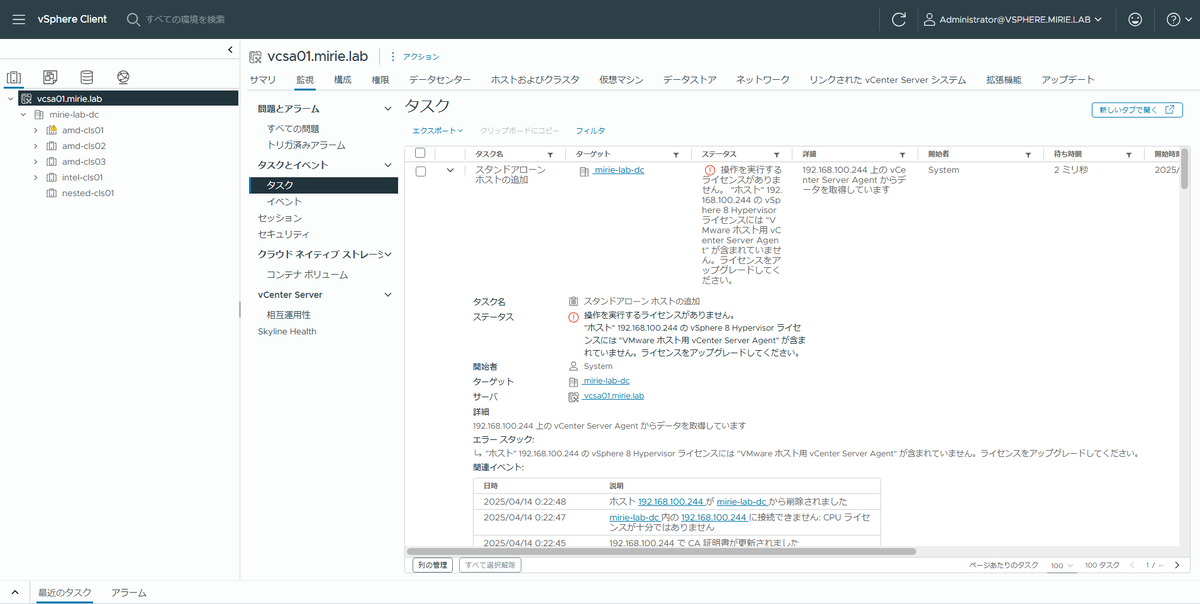The width and height of the screenshot is (1200, 604).
Task: Filter the 開始者 column
Action: tap(1028, 155)
